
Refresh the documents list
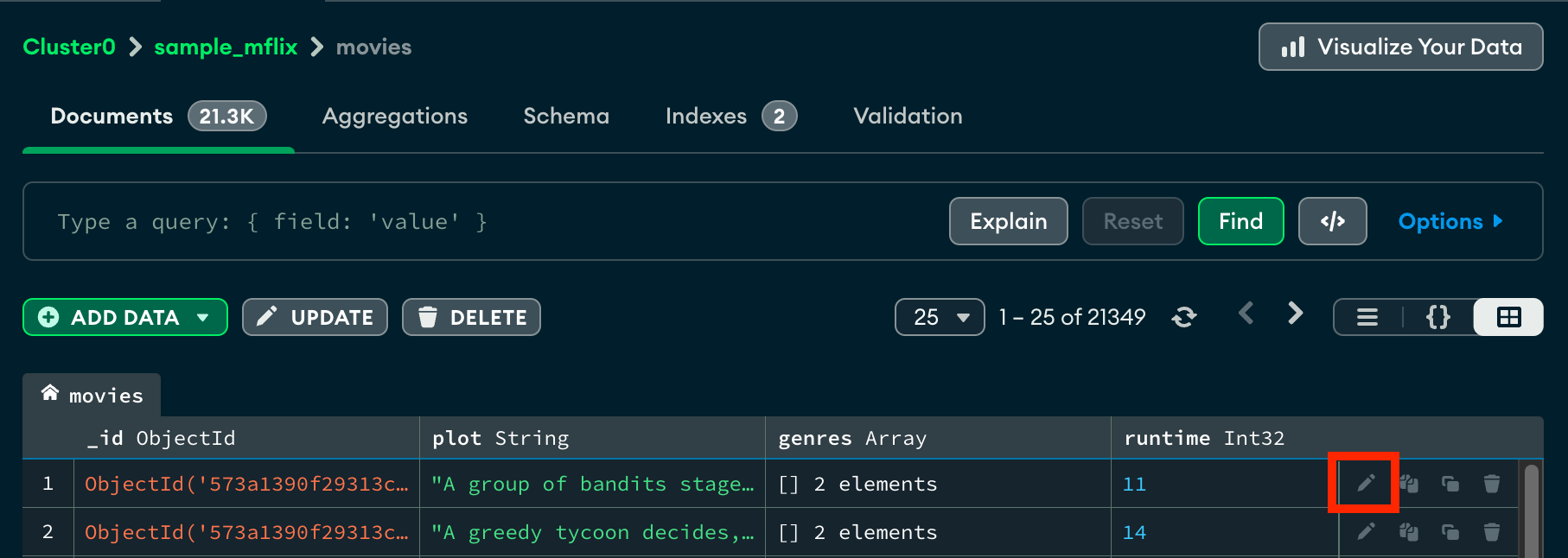click(x=1184, y=317)
